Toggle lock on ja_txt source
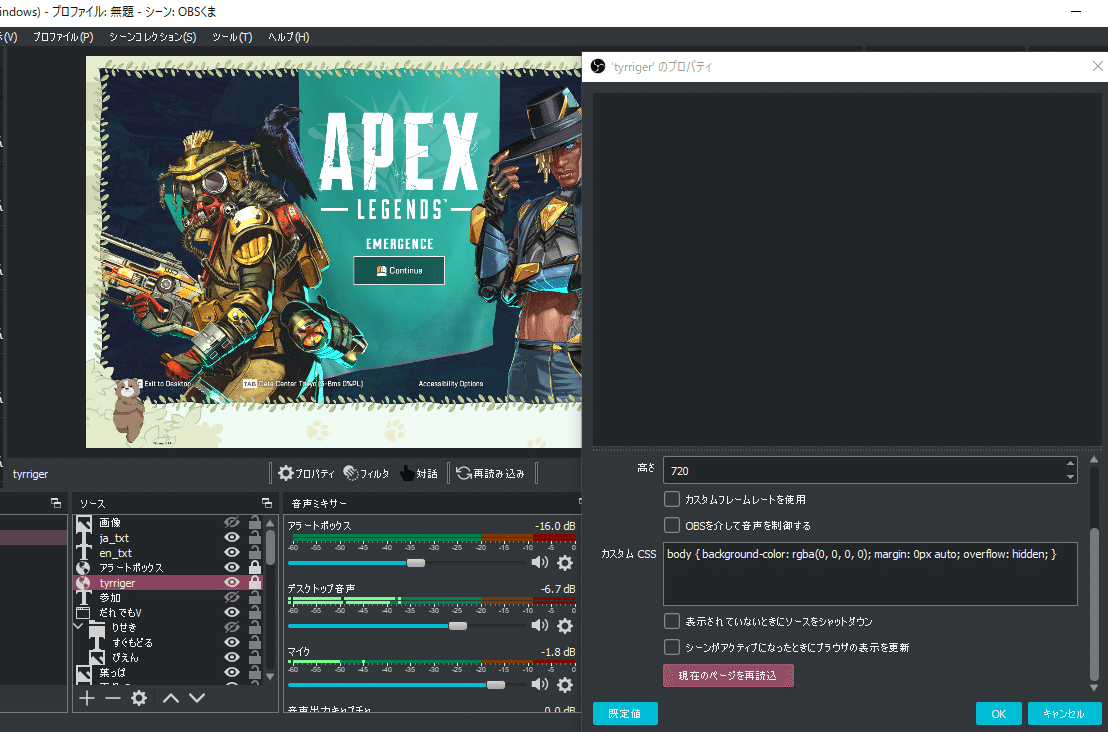Image resolution: width=1108 pixels, height=732 pixels. point(254,538)
